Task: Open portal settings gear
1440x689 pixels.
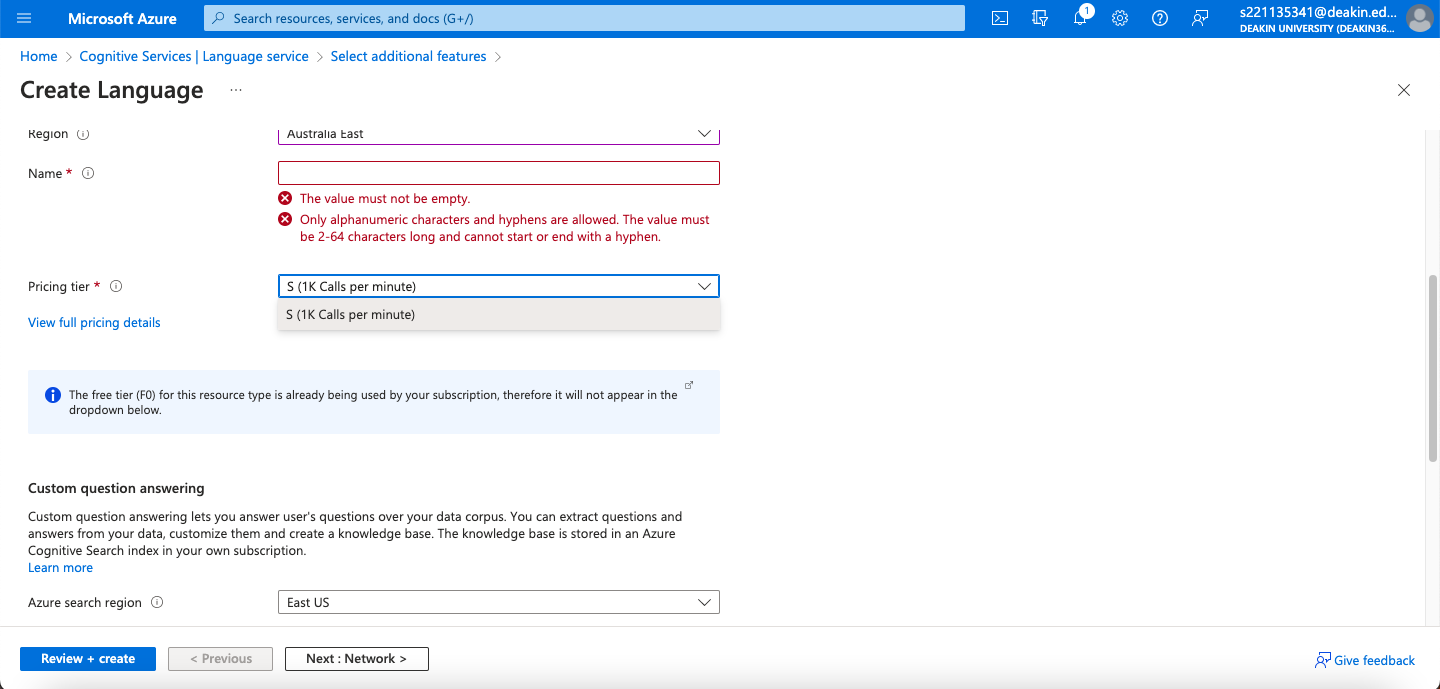Action: [x=1120, y=18]
